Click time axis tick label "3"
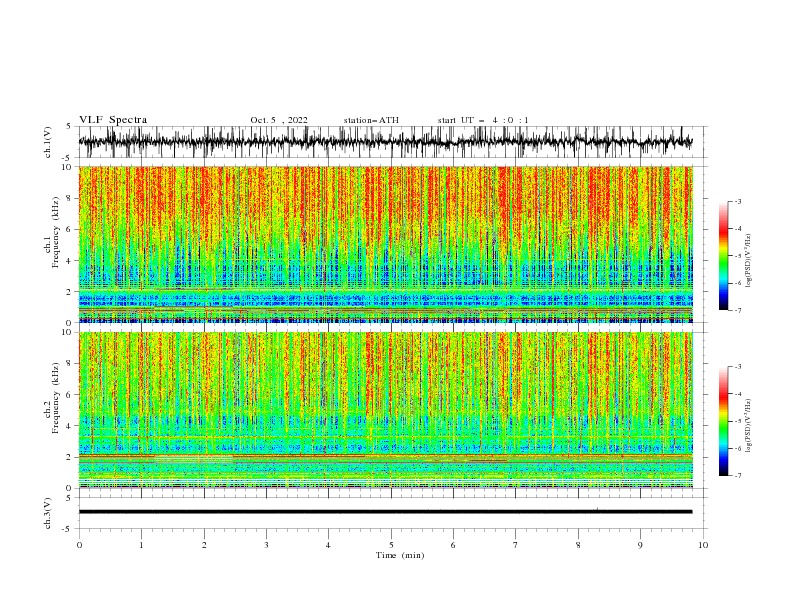Screen dimensions: 792x612 (266, 545)
